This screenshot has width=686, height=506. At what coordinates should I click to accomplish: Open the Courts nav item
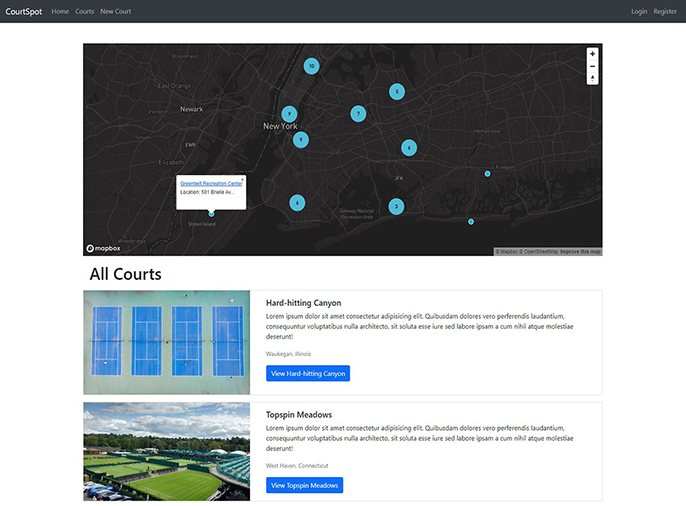click(84, 11)
